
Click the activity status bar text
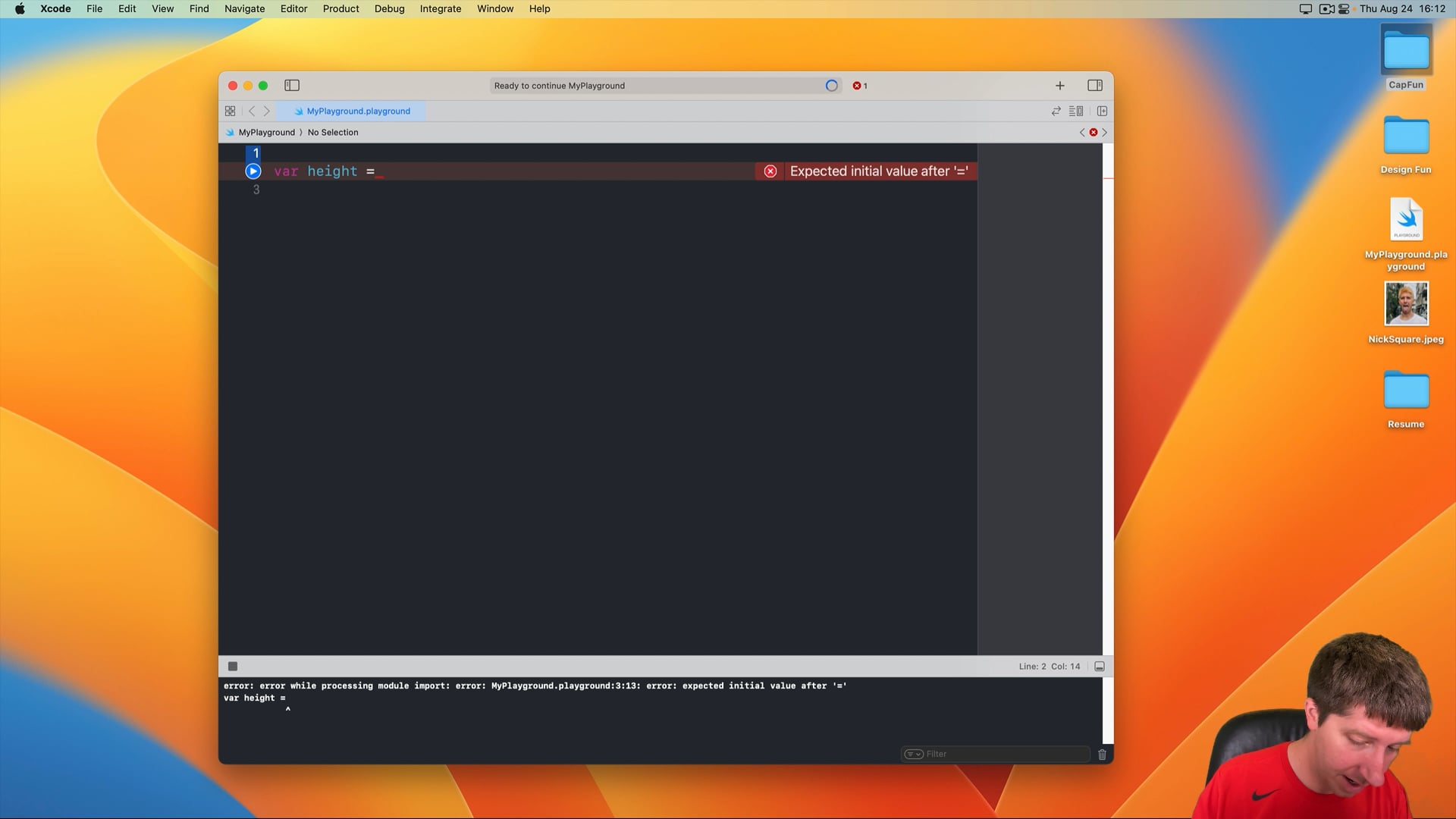(x=560, y=86)
